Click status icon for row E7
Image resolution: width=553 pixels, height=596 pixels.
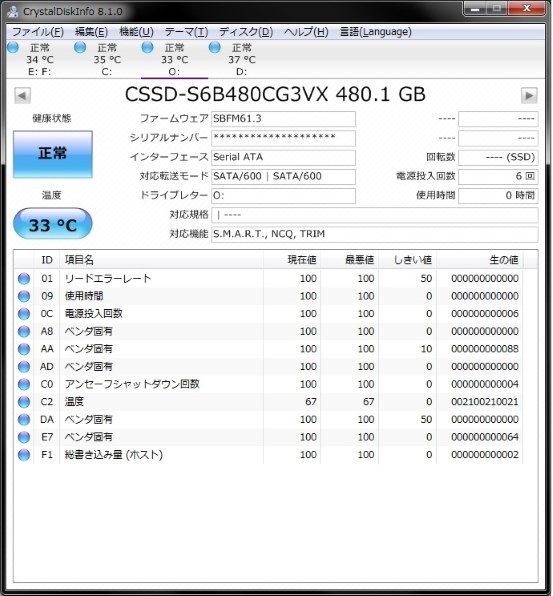[x=24, y=437]
